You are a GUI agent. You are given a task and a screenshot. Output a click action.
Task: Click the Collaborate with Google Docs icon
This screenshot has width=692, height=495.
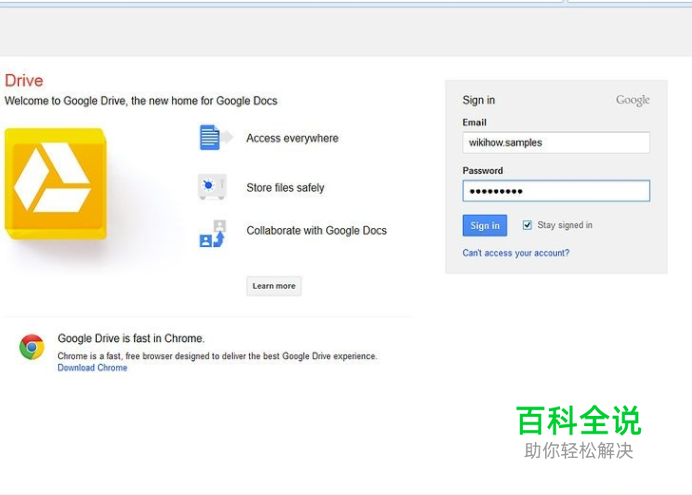pos(212,234)
